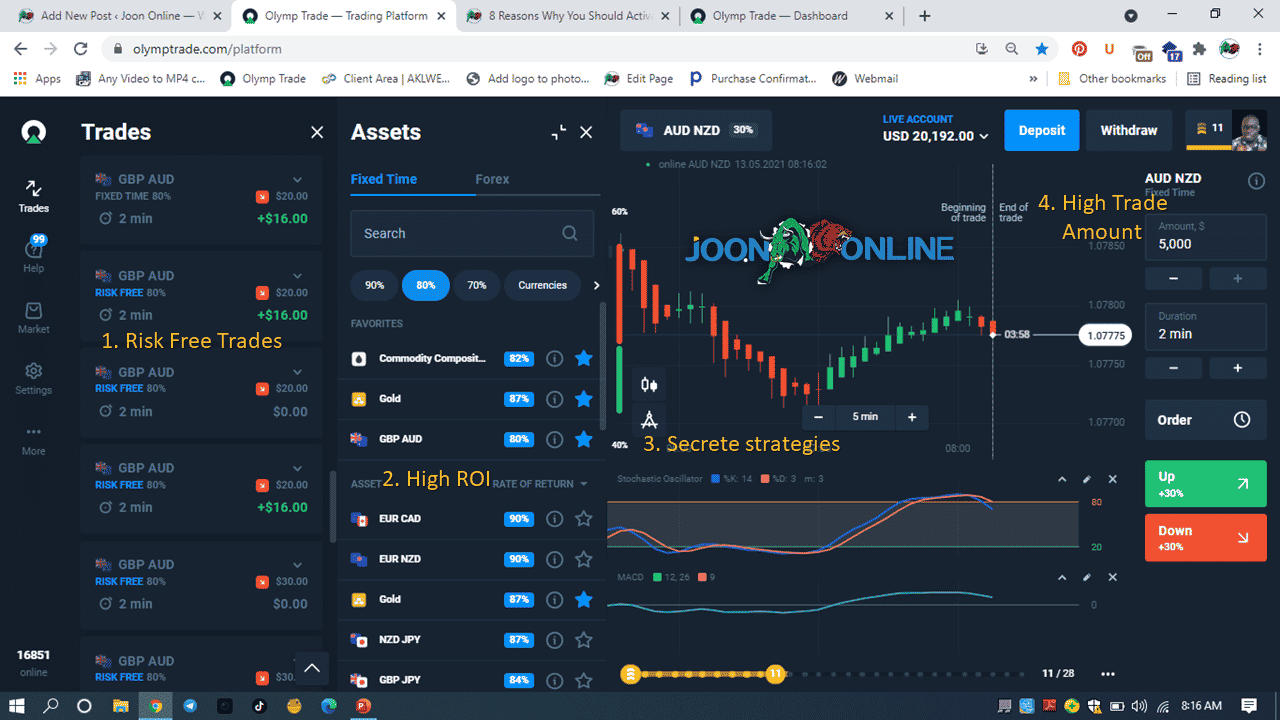This screenshot has height=720, width=1280.
Task: Click the Olymp Trade logo icon
Action: pyautogui.click(x=33, y=132)
